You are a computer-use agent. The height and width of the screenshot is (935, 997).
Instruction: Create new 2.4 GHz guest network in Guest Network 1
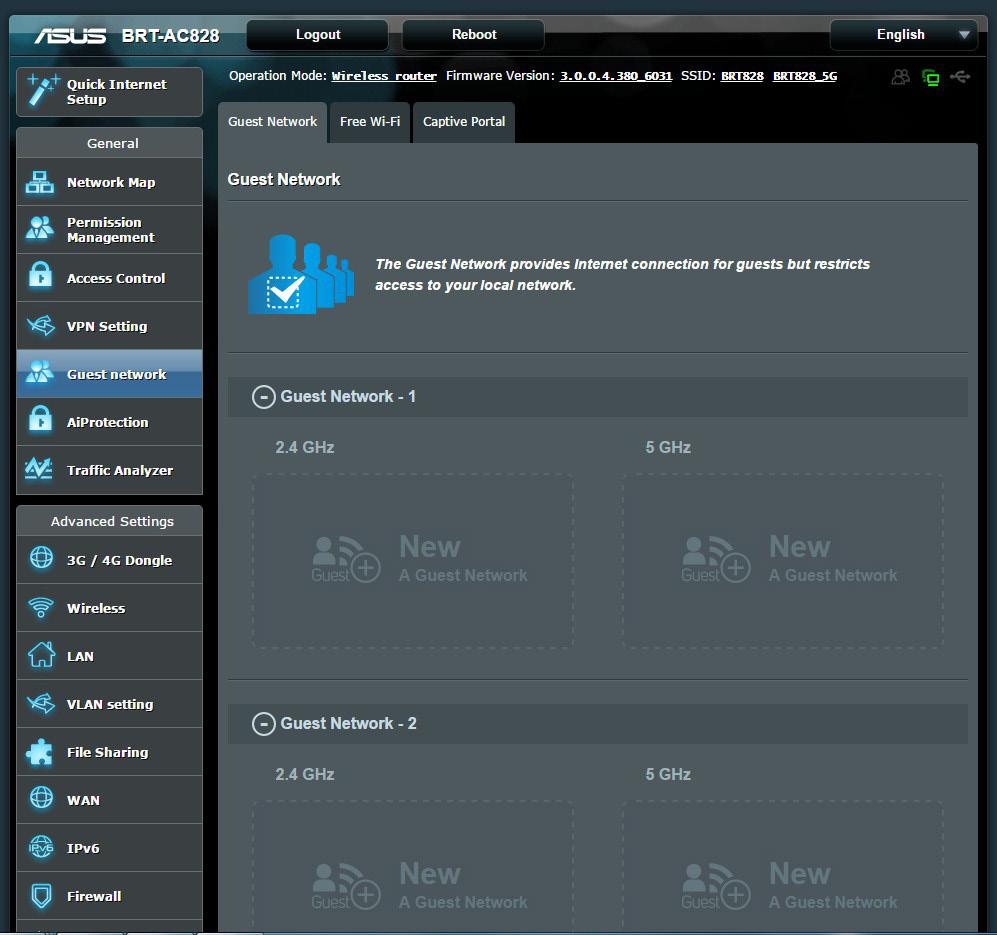pyautogui.click(x=413, y=561)
